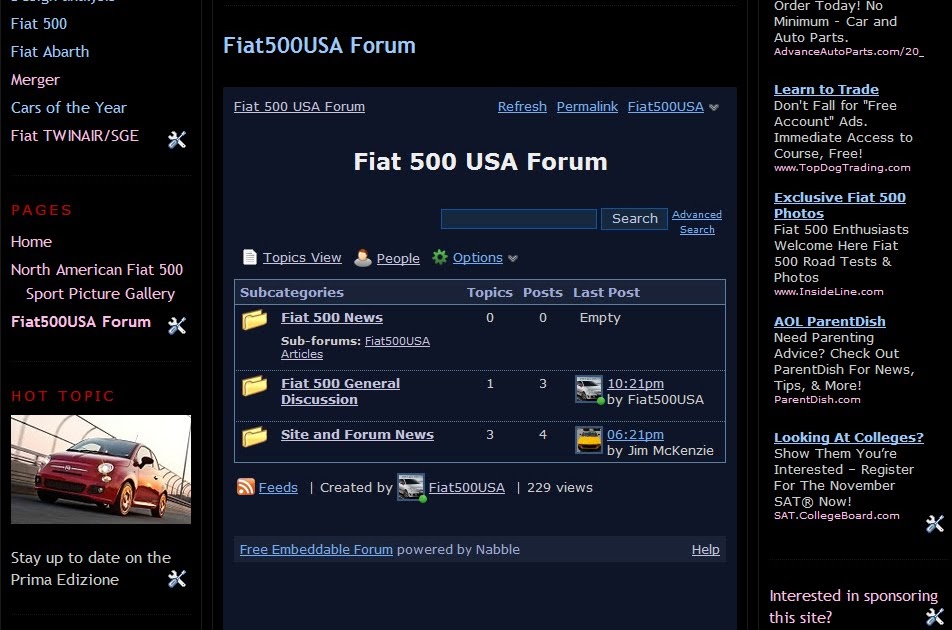Click in the forum search text field
The image size is (952, 630).
coord(518,218)
